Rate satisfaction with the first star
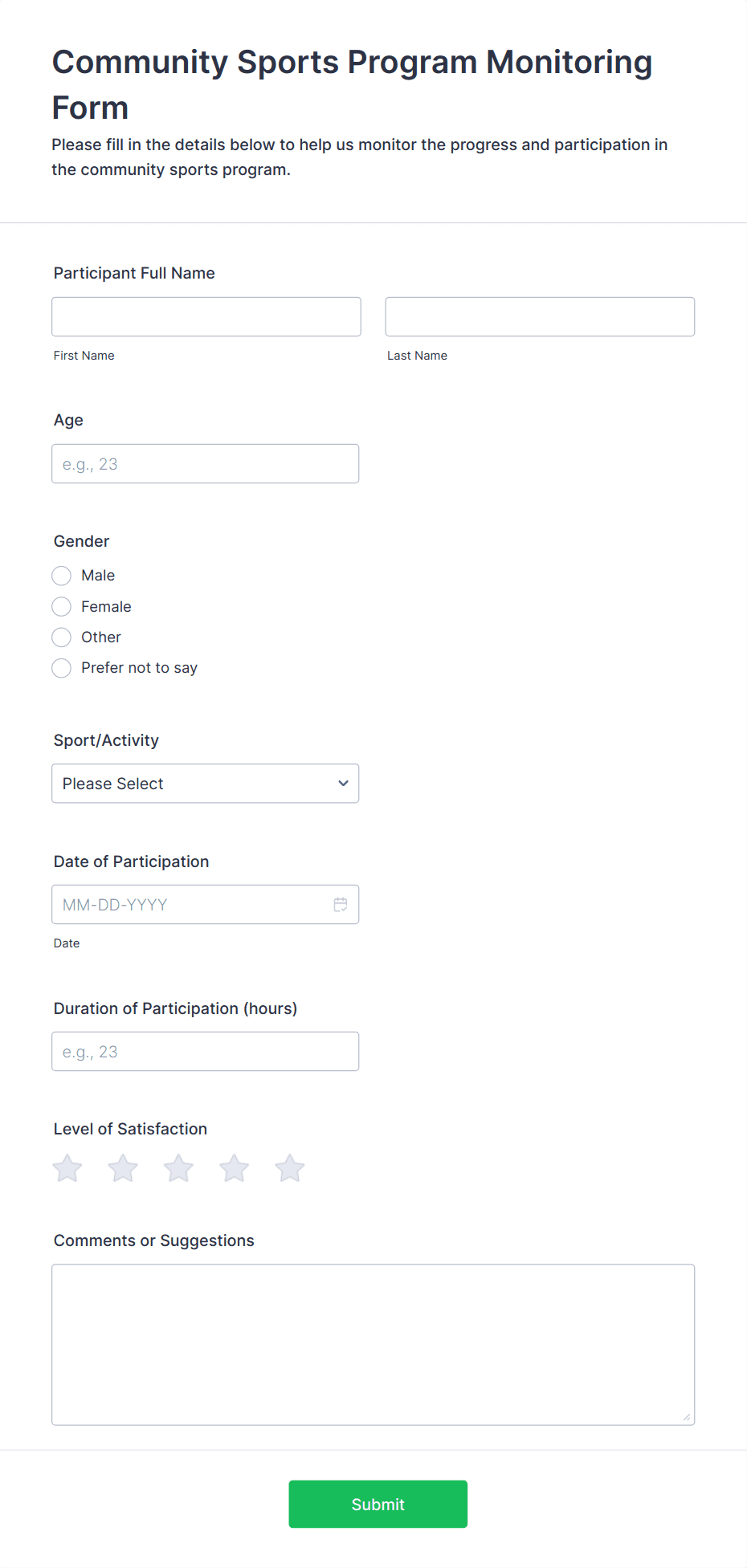 [x=67, y=1168]
